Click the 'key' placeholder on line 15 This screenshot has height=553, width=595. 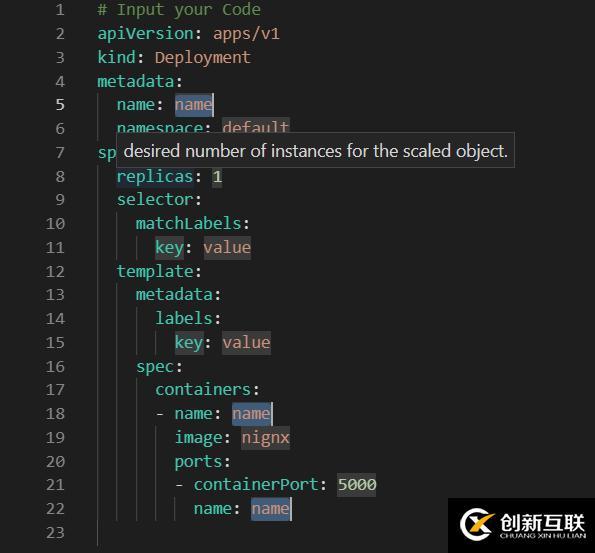189,343
